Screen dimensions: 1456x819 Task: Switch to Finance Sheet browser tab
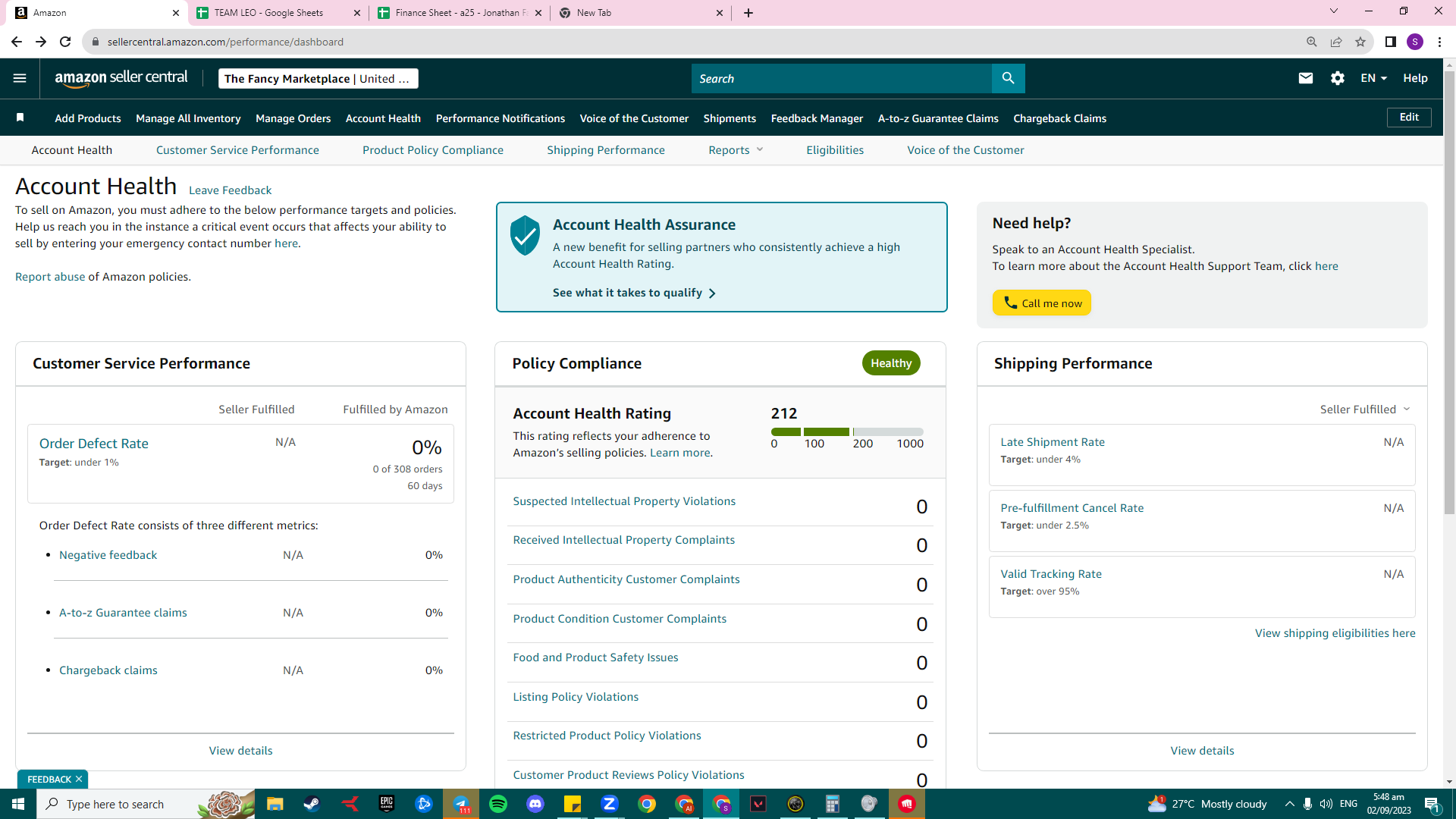[460, 13]
